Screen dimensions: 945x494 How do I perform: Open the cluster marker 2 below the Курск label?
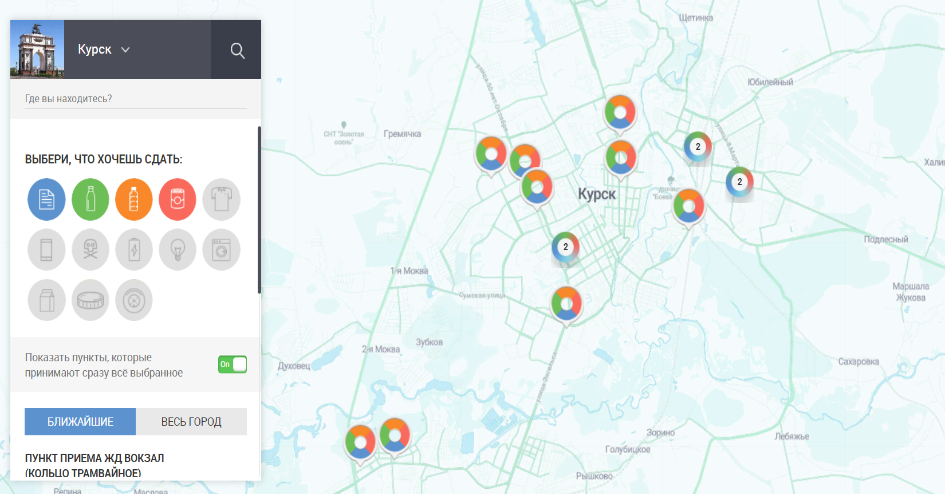[x=565, y=247]
